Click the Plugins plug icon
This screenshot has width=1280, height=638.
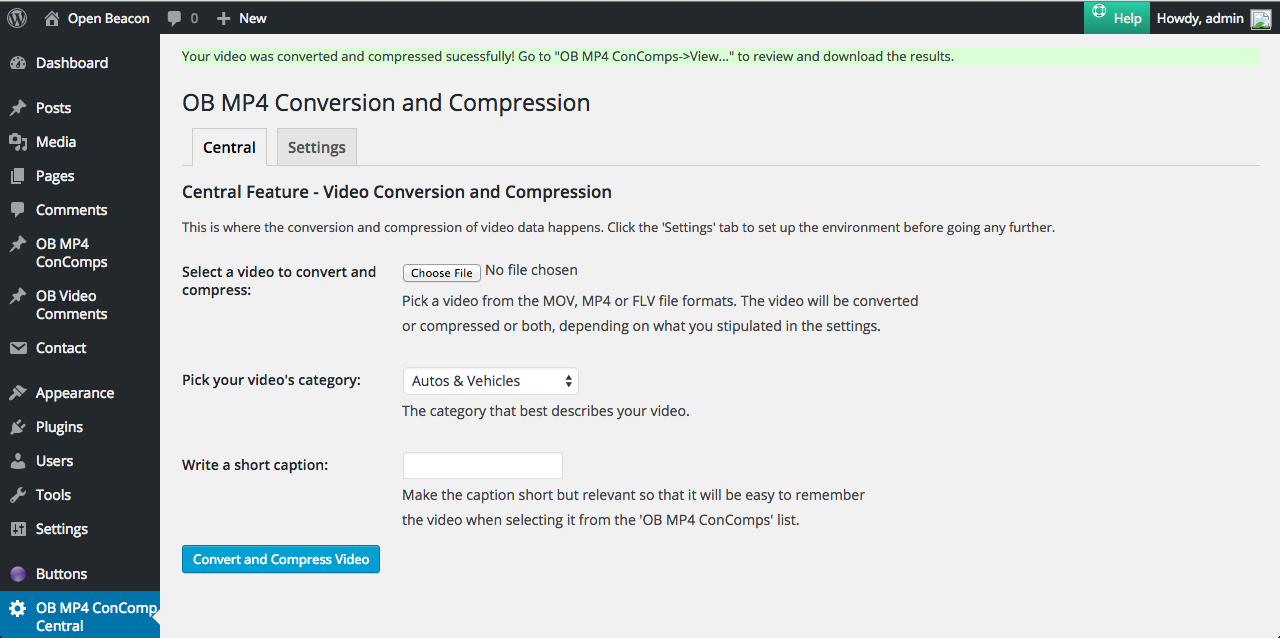(17, 427)
